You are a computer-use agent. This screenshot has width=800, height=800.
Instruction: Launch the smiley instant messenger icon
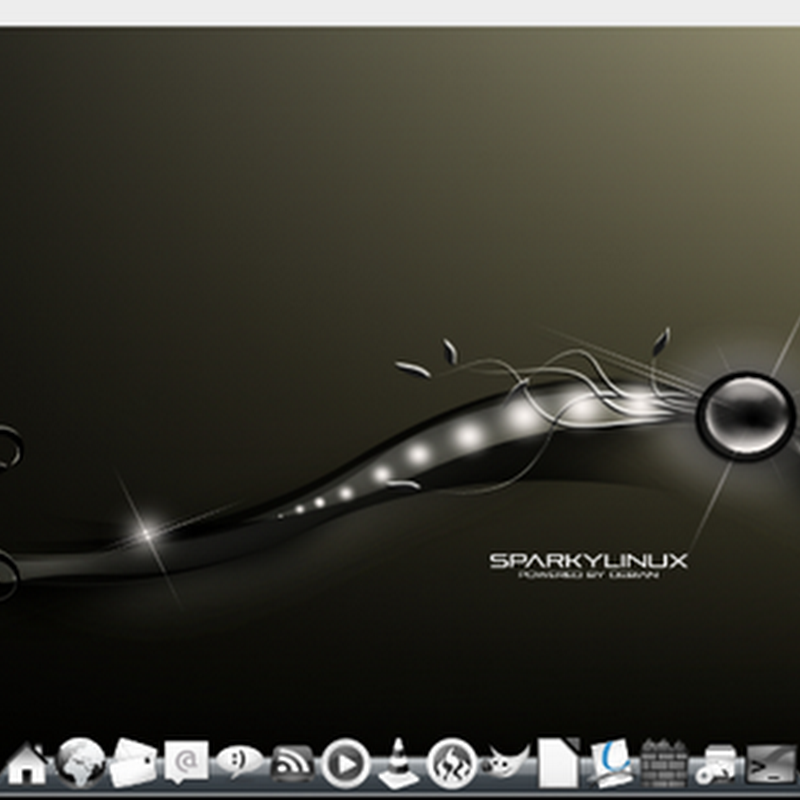(240, 761)
